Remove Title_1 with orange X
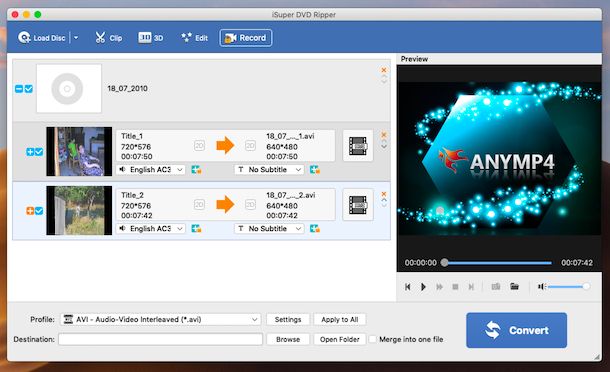The height and width of the screenshot is (372, 610). (x=384, y=135)
